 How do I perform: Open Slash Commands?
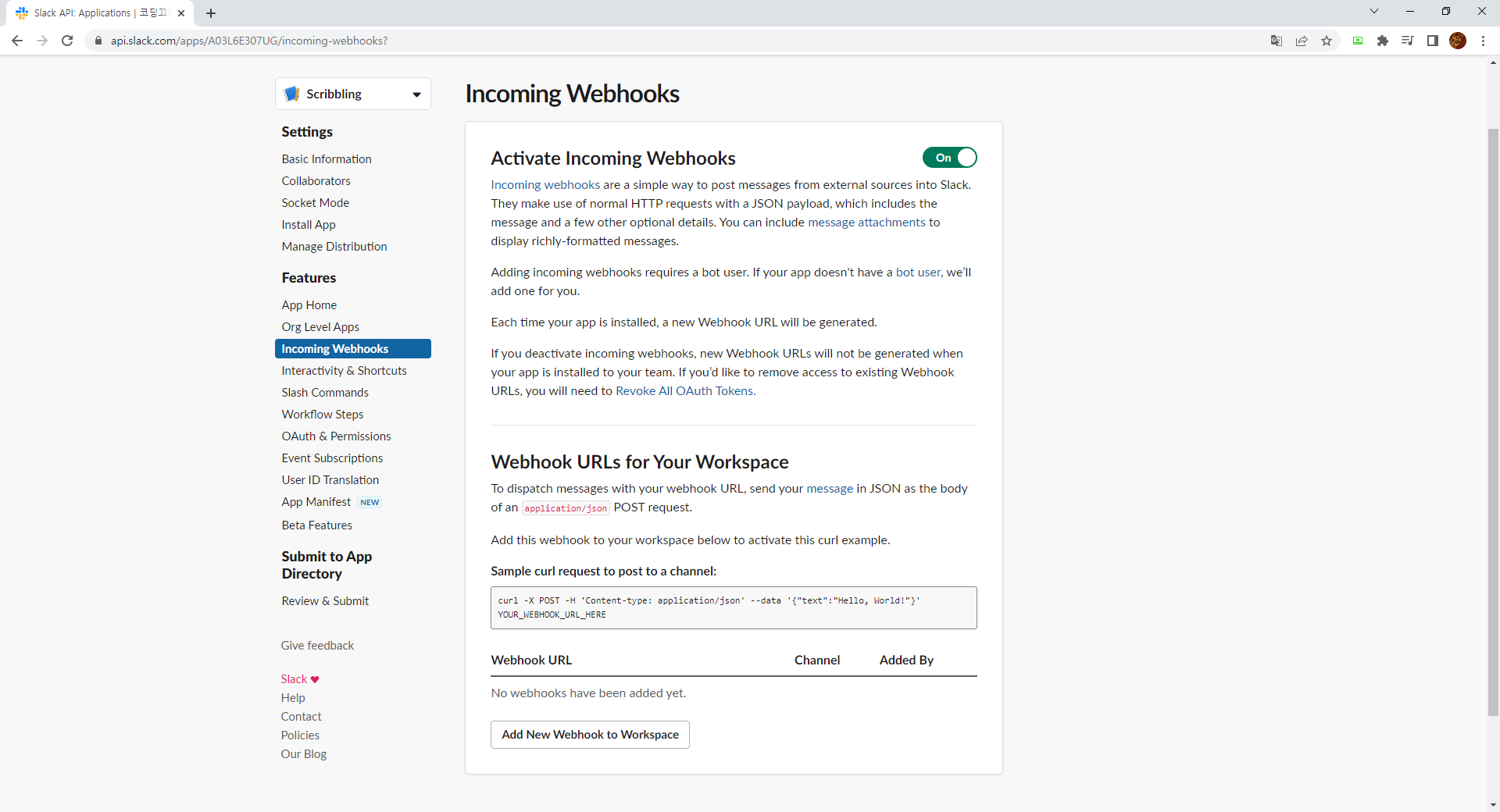(325, 392)
